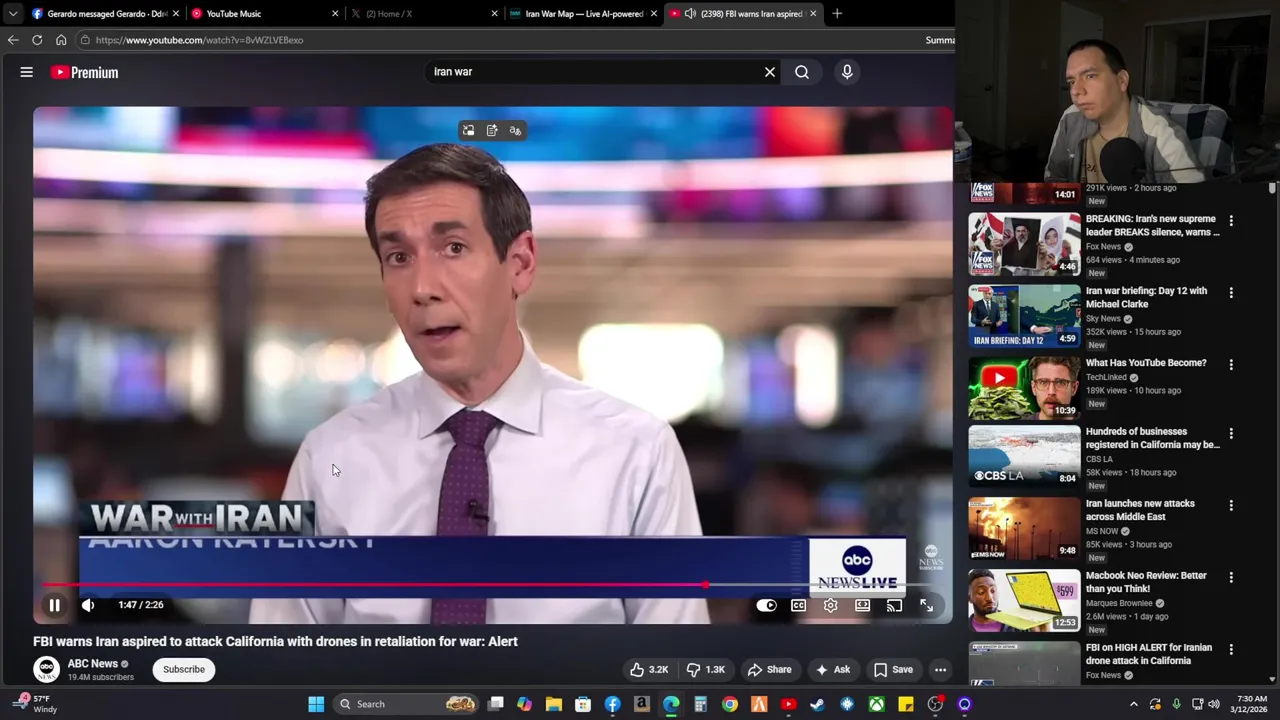Open Xbox app from the taskbar

coord(876,704)
